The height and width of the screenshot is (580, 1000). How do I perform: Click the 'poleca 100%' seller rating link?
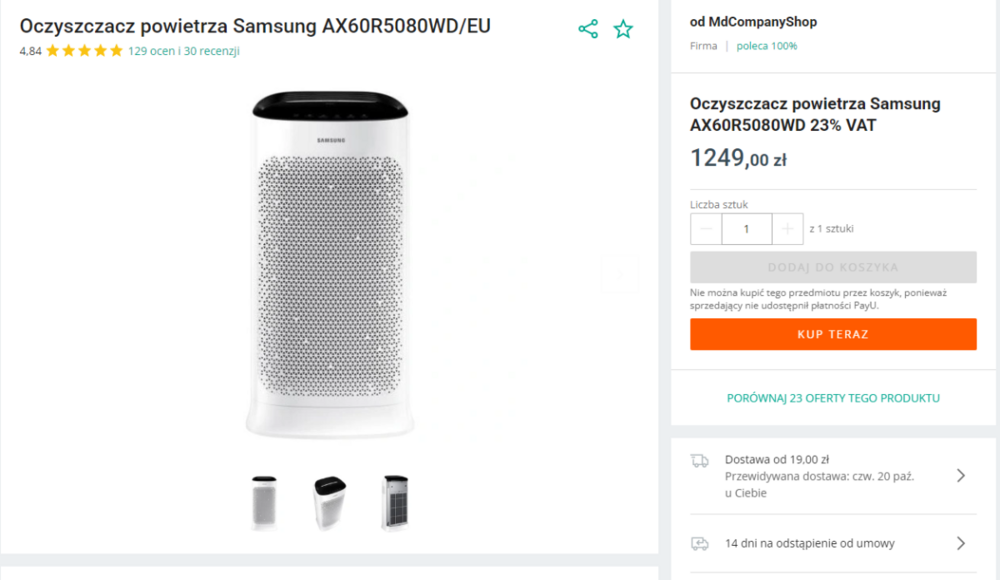[x=767, y=46]
